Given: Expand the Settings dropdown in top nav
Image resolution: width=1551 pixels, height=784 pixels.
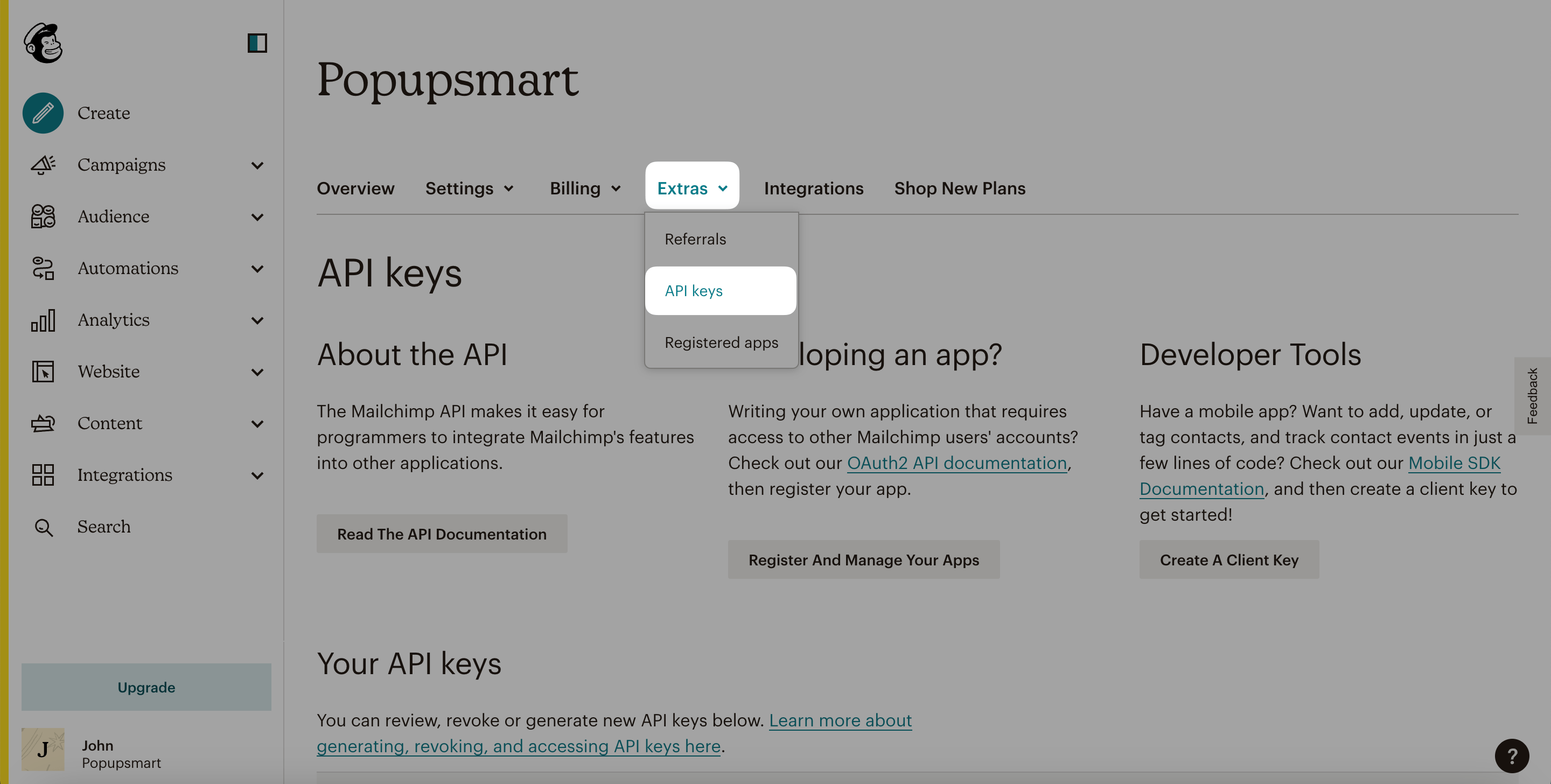Looking at the screenshot, I should point(469,188).
